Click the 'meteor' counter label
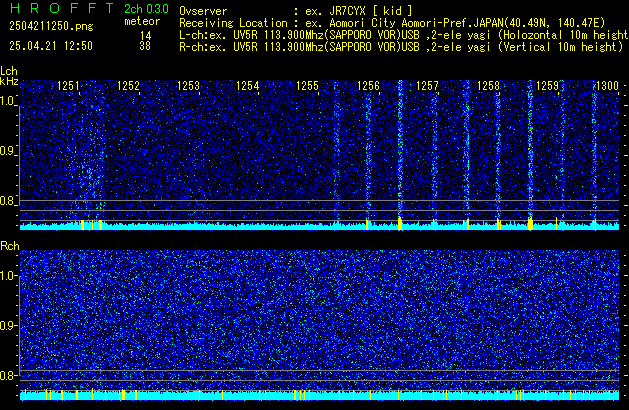 (142, 21)
